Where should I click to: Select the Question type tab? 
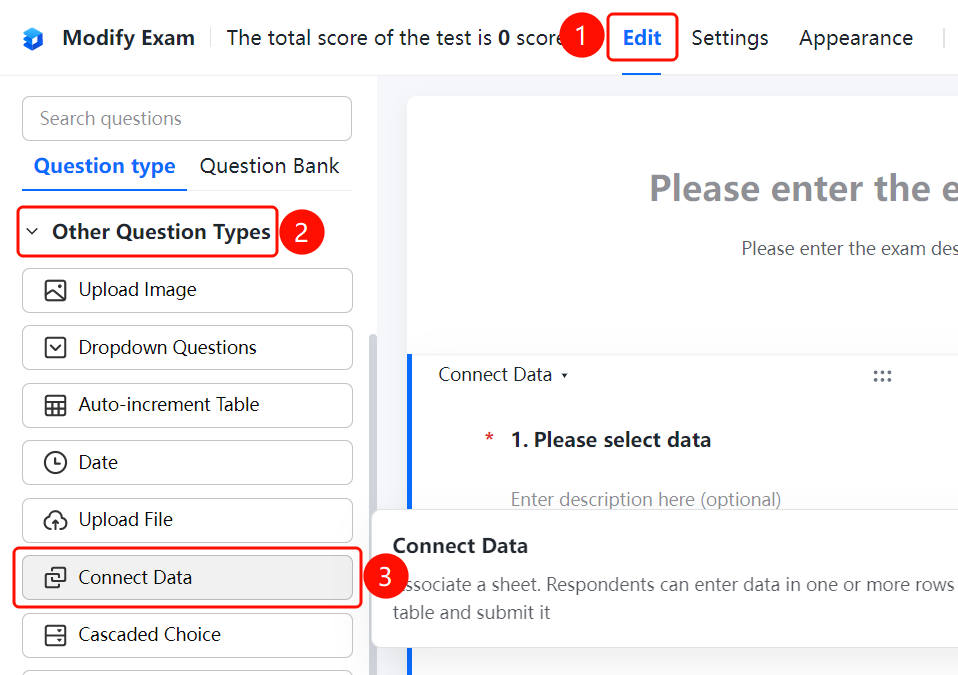coord(104,166)
